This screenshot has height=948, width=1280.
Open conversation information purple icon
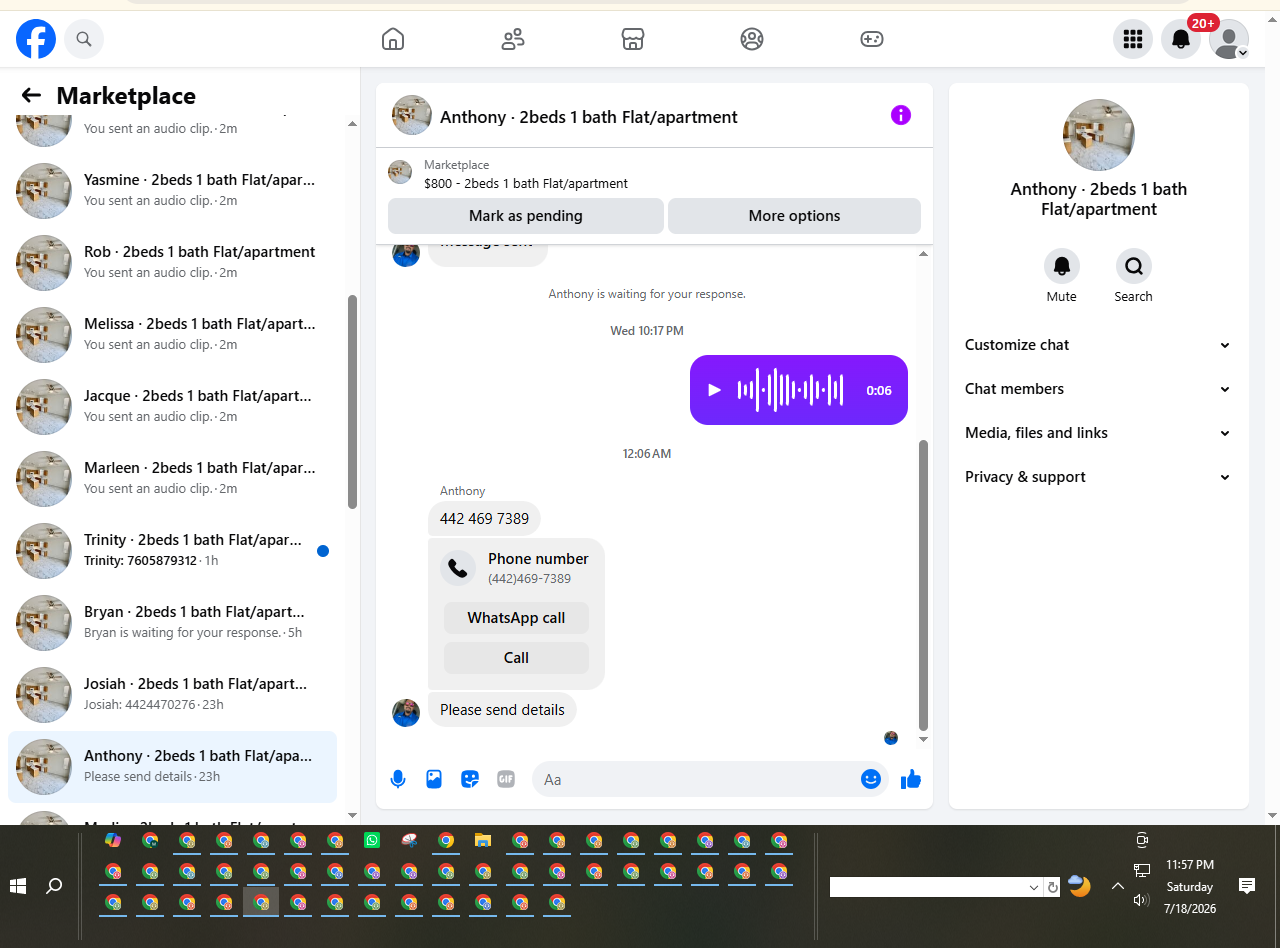(x=901, y=115)
